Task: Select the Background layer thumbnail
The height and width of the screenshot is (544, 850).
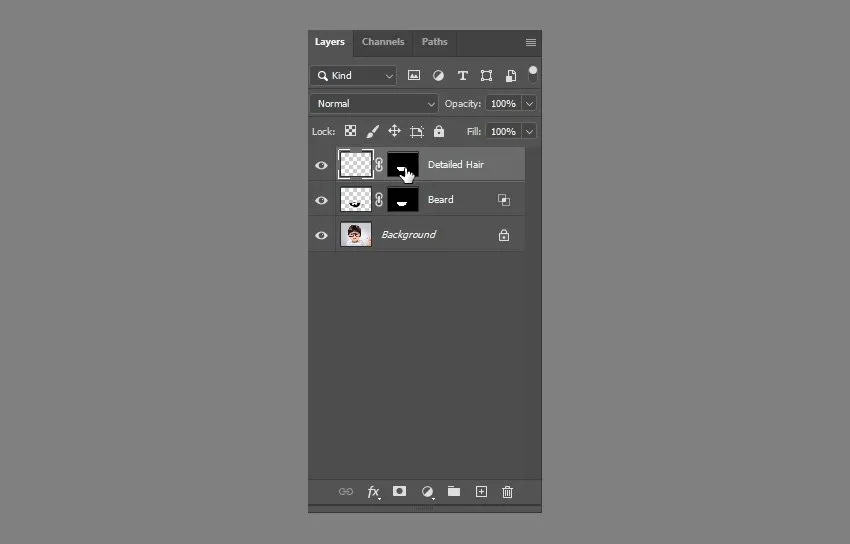Action: tap(356, 235)
